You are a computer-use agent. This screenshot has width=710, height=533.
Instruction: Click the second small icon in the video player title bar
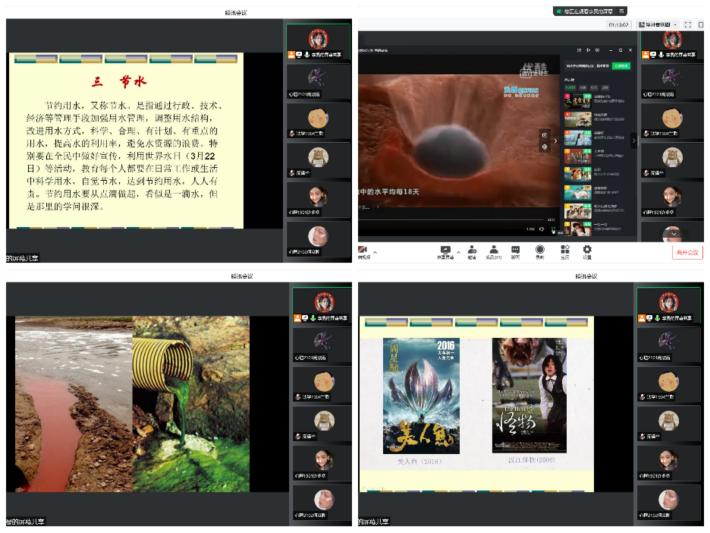click(x=588, y=50)
